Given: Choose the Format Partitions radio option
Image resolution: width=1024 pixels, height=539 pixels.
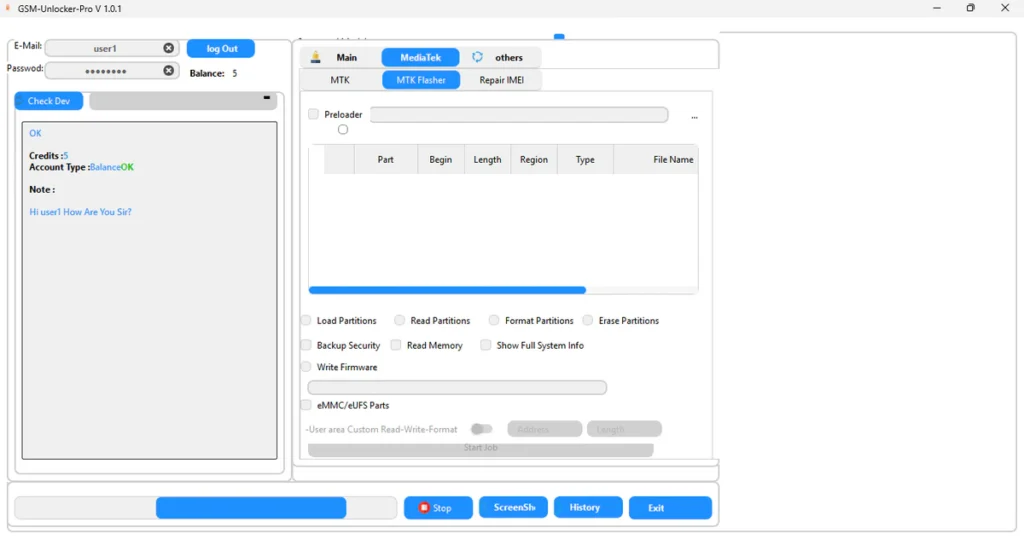Looking at the screenshot, I should (494, 321).
